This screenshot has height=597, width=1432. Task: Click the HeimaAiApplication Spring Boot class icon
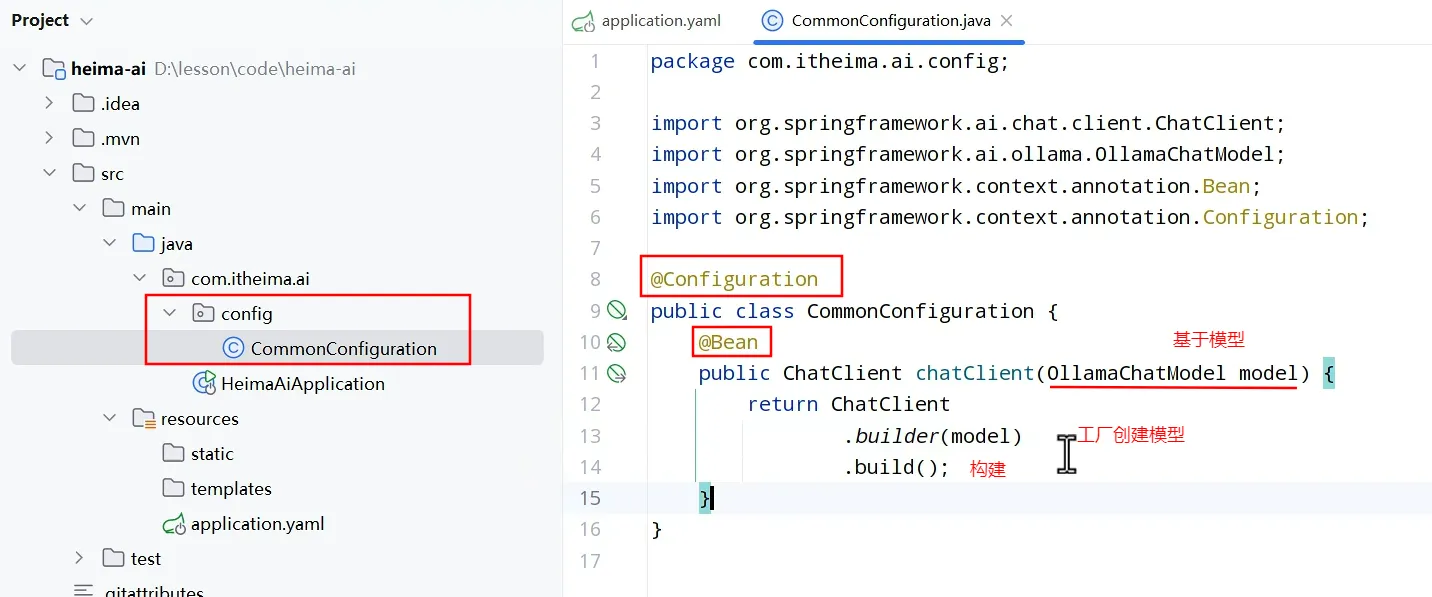point(204,383)
